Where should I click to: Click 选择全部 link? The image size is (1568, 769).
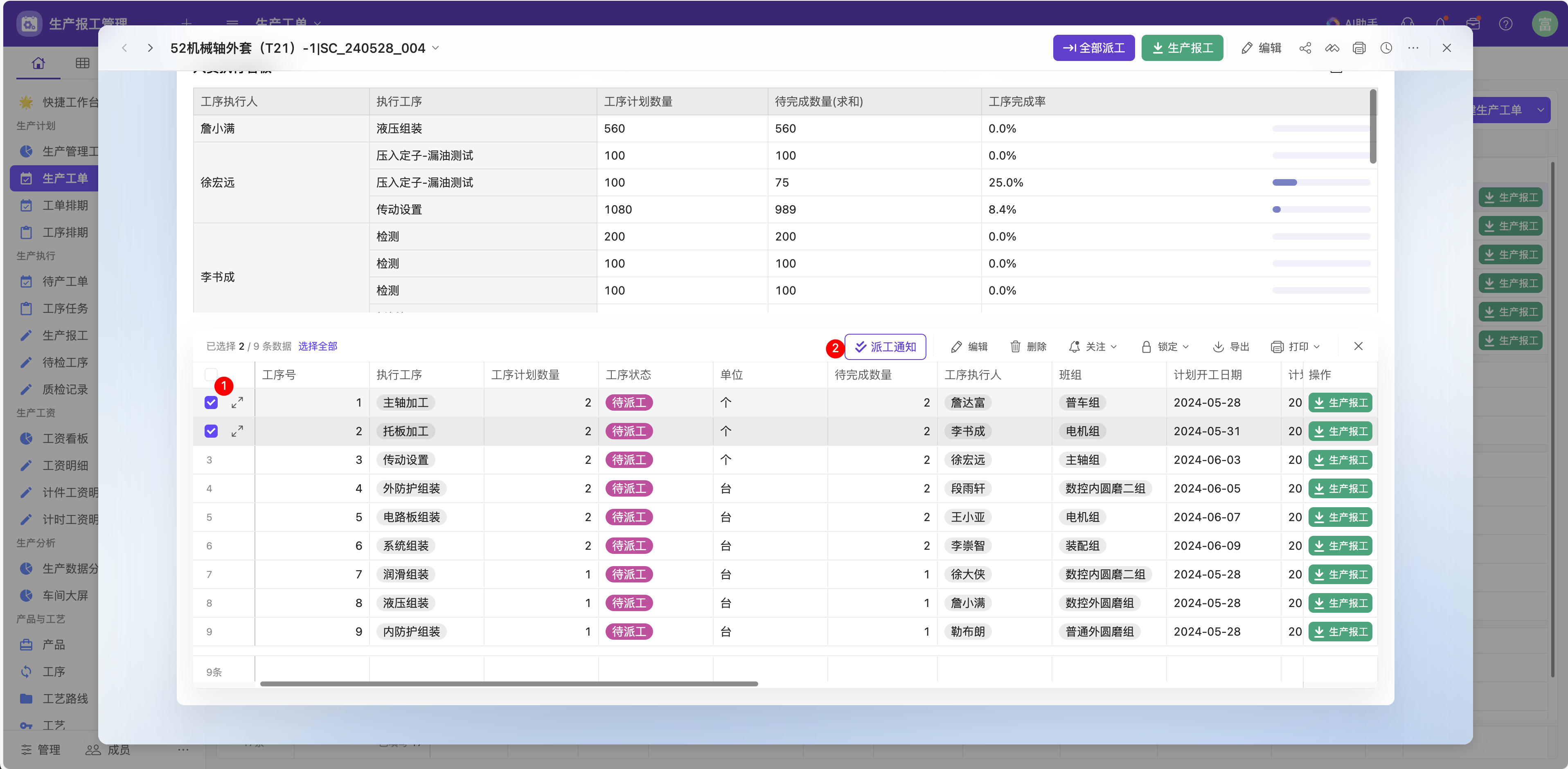(x=318, y=346)
